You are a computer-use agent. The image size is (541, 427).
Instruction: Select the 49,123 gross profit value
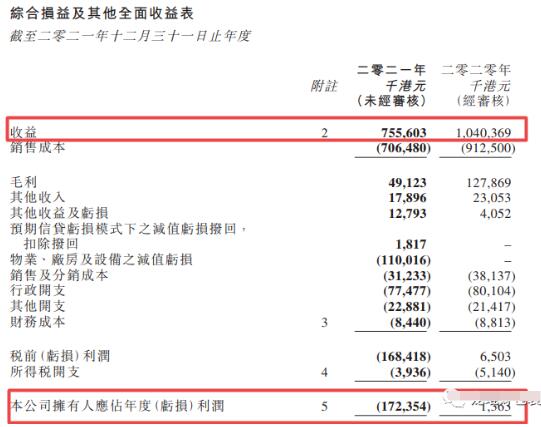click(x=407, y=182)
